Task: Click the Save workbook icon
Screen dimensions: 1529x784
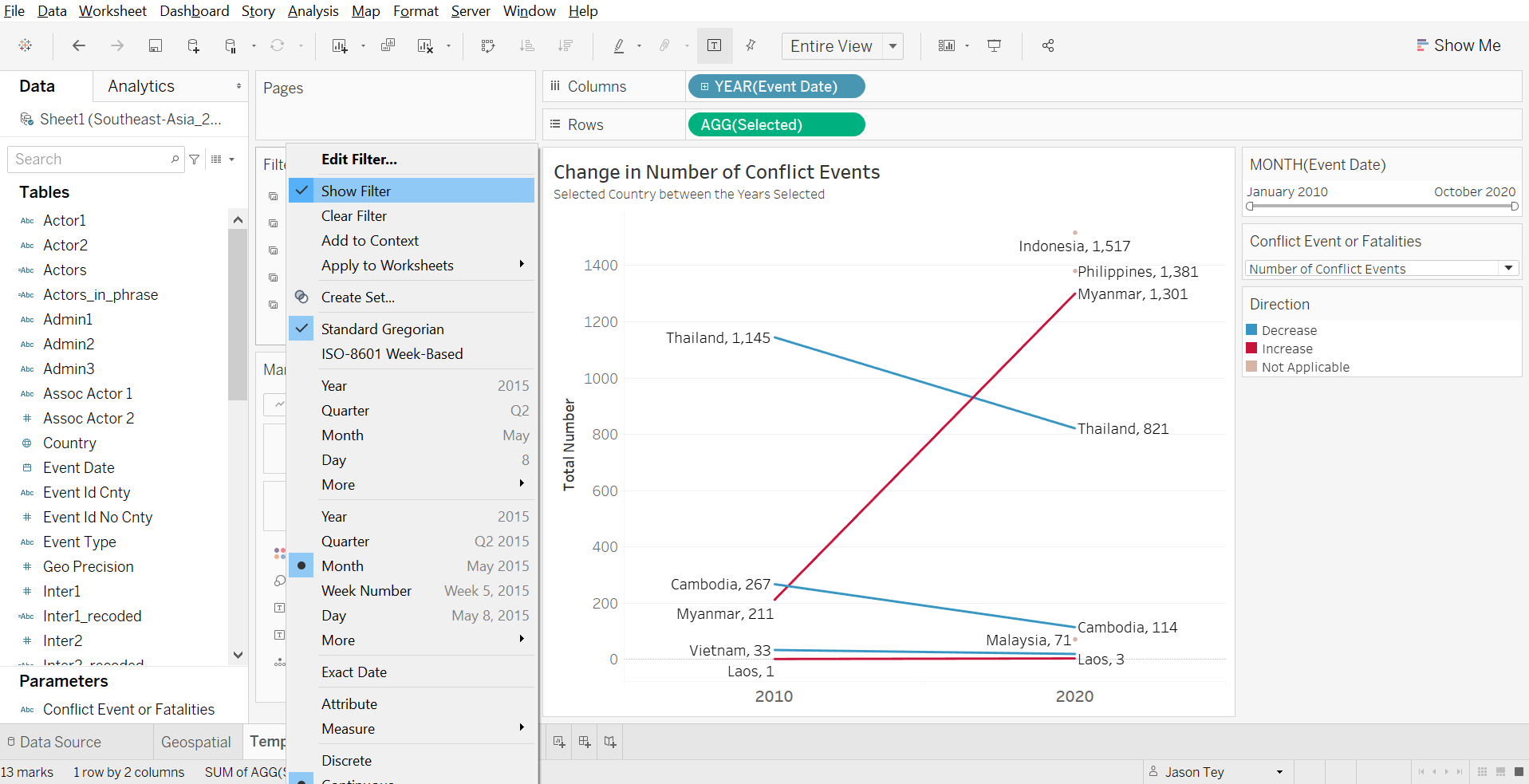Action: 156,45
